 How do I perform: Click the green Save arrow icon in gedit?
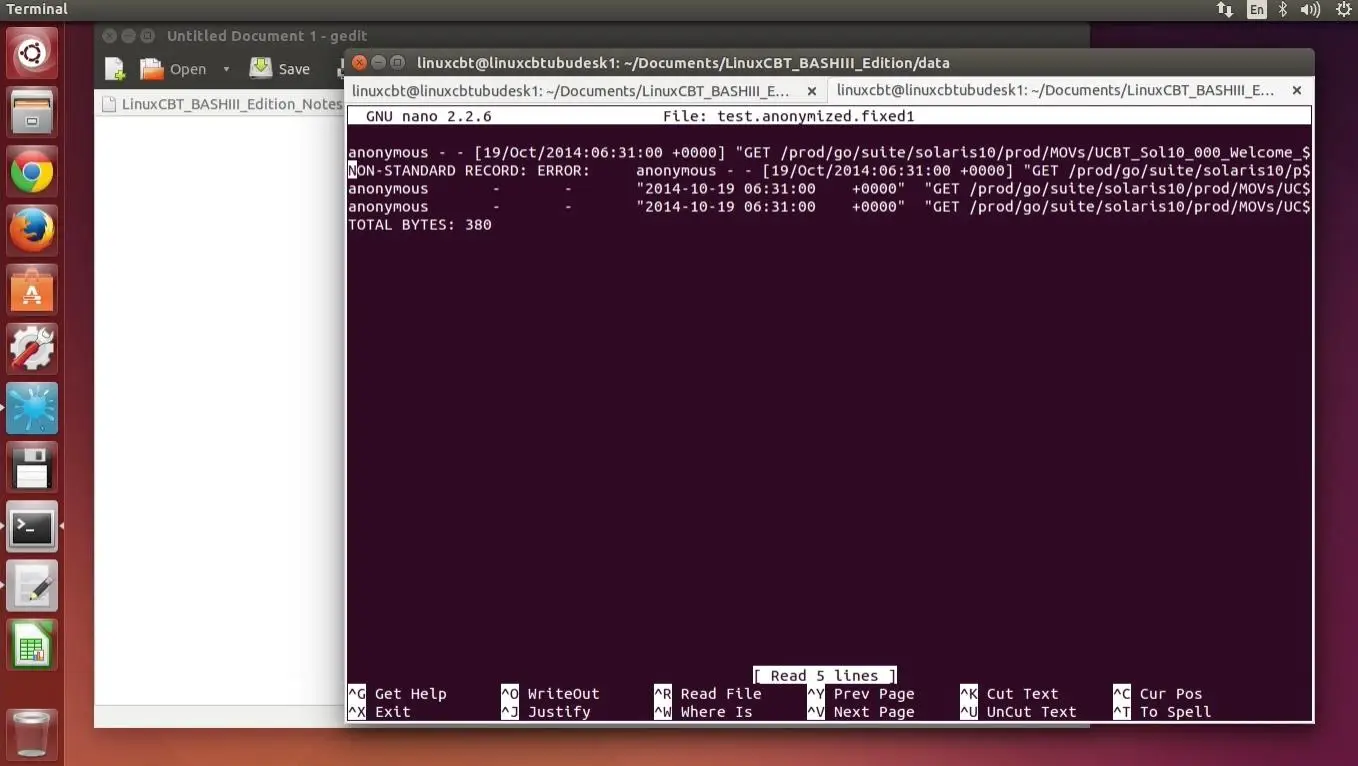click(x=260, y=68)
